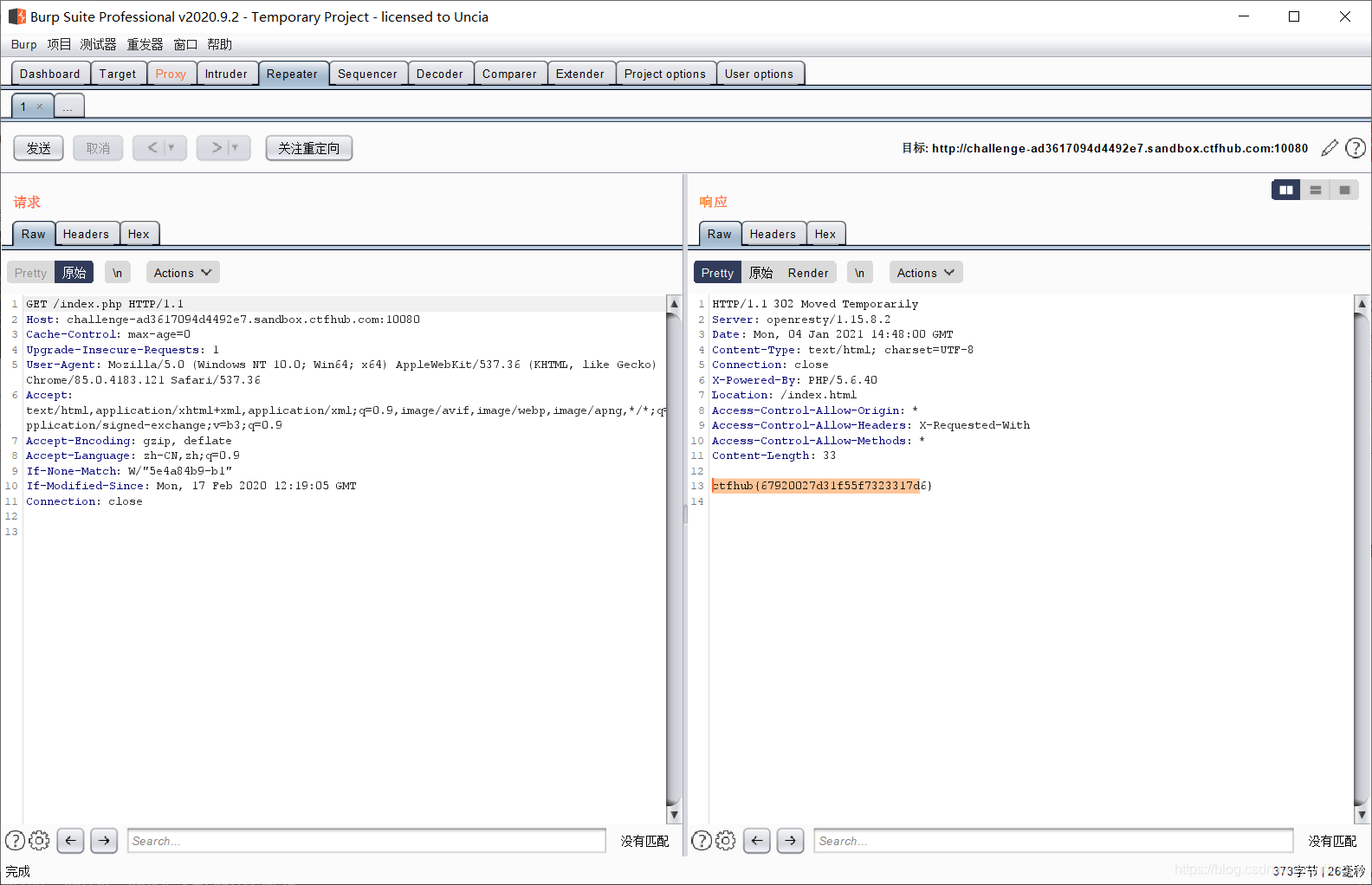
Task: Open the request search help icon
Action: (x=15, y=840)
